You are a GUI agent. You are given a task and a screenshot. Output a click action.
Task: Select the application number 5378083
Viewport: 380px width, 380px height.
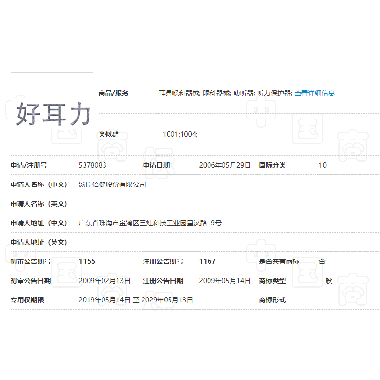pyautogui.click(x=92, y=165)
